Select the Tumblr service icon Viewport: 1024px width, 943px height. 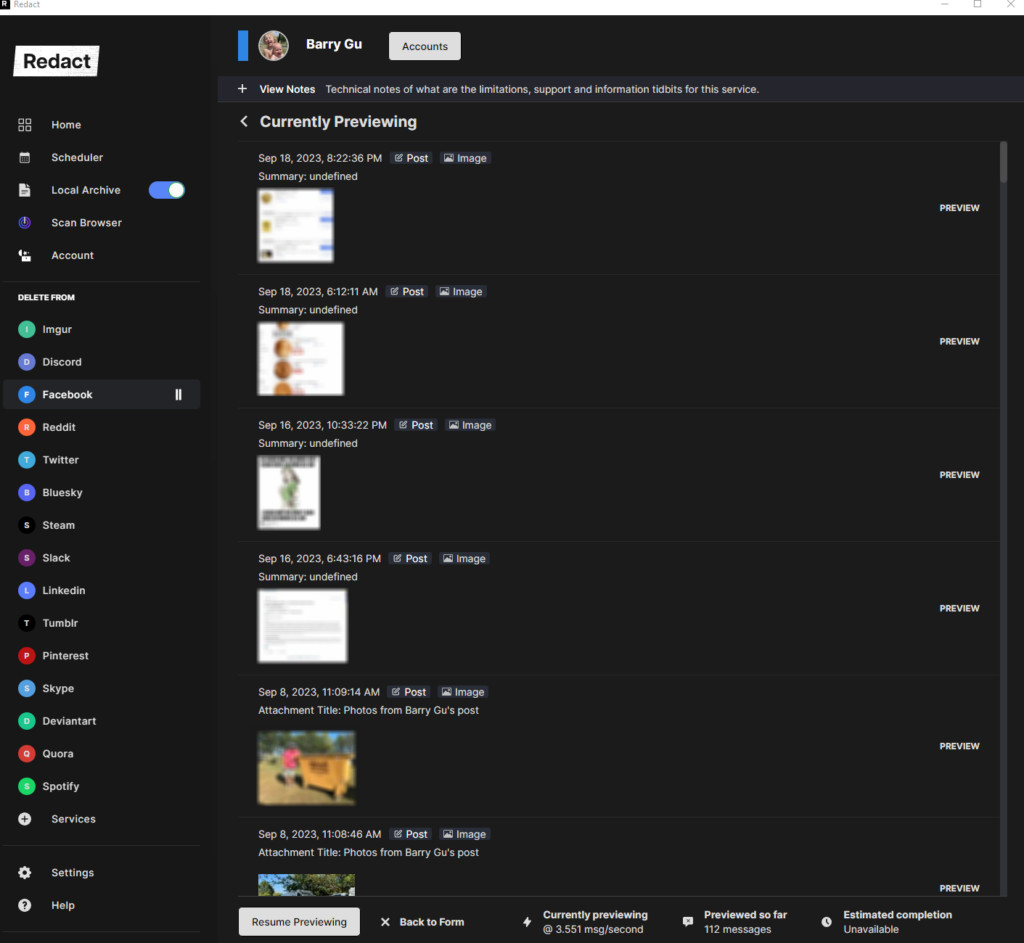click(27, 623)
